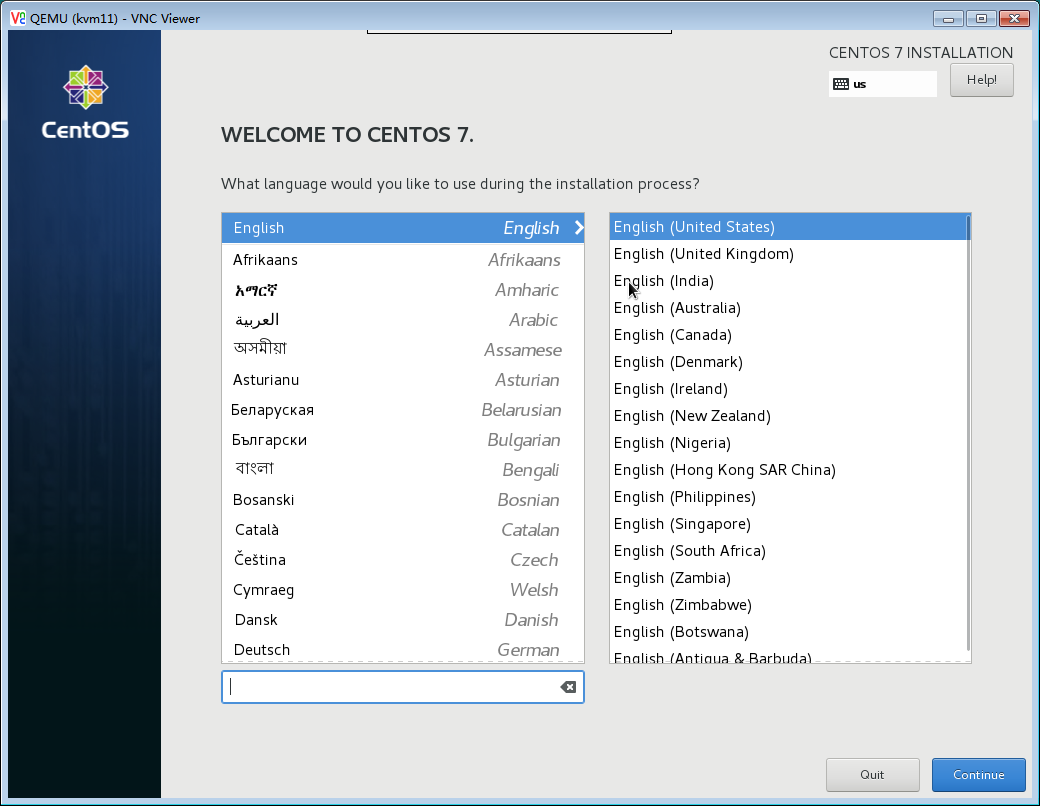
Task: Select Belarusian language row
Action: pyautogui.click(x=403, y=410)
